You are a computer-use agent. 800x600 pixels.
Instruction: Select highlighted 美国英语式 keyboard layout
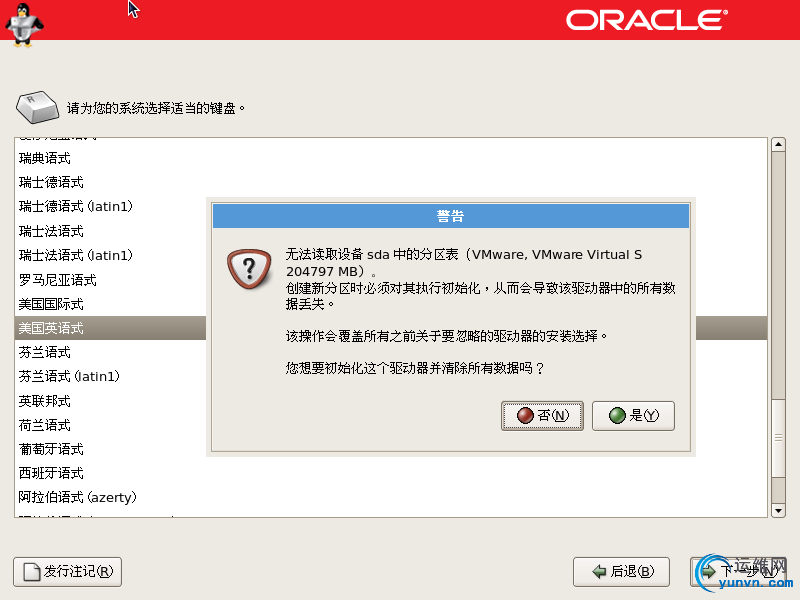coord(111,328)
